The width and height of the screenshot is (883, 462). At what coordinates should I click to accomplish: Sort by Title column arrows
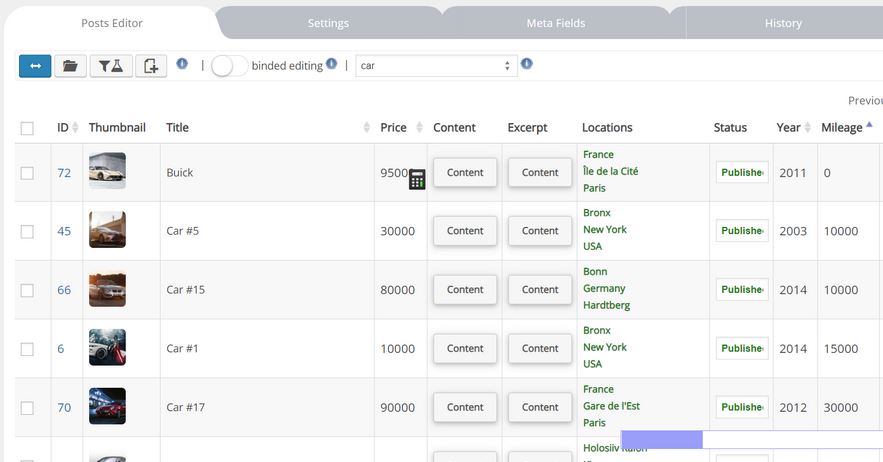(367, 127)
